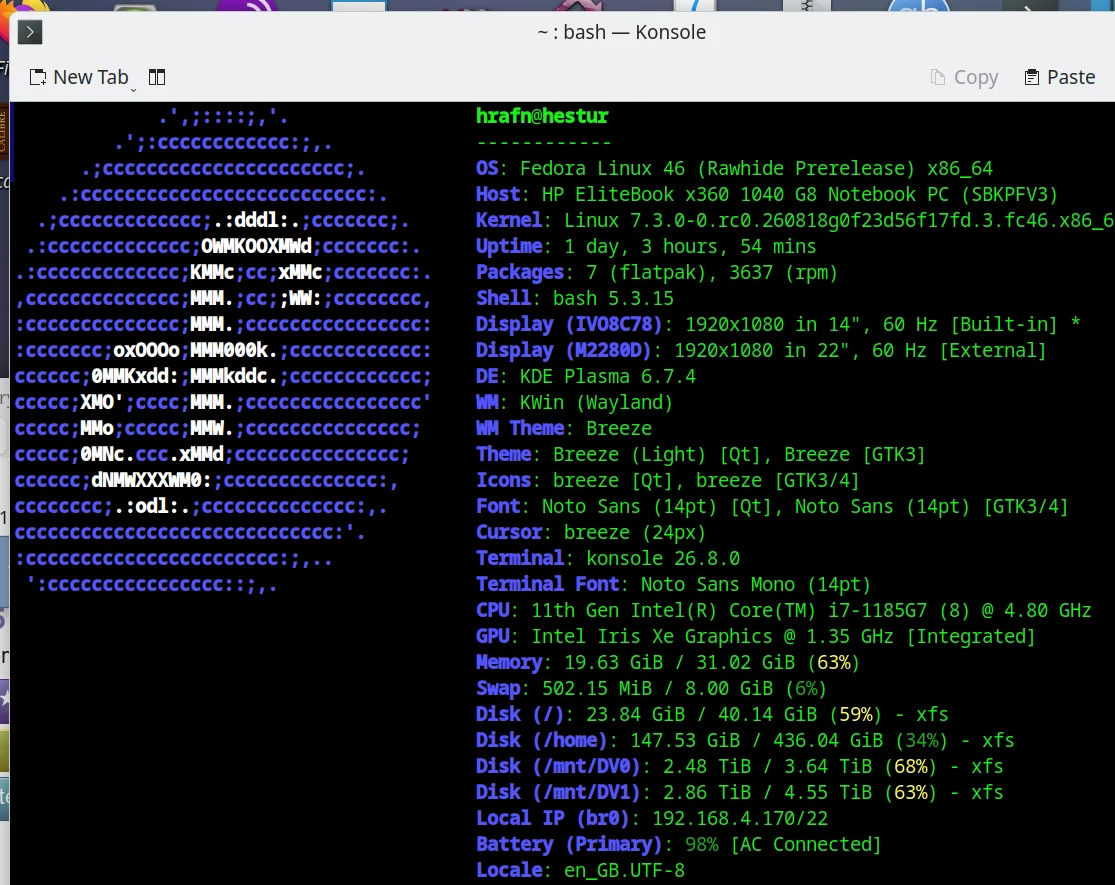This screenshot has width=1115, height=885.
Task: Click the 'GPU: Intel Iris Xe Graphics' line
Action: click(x=756, y=636)
